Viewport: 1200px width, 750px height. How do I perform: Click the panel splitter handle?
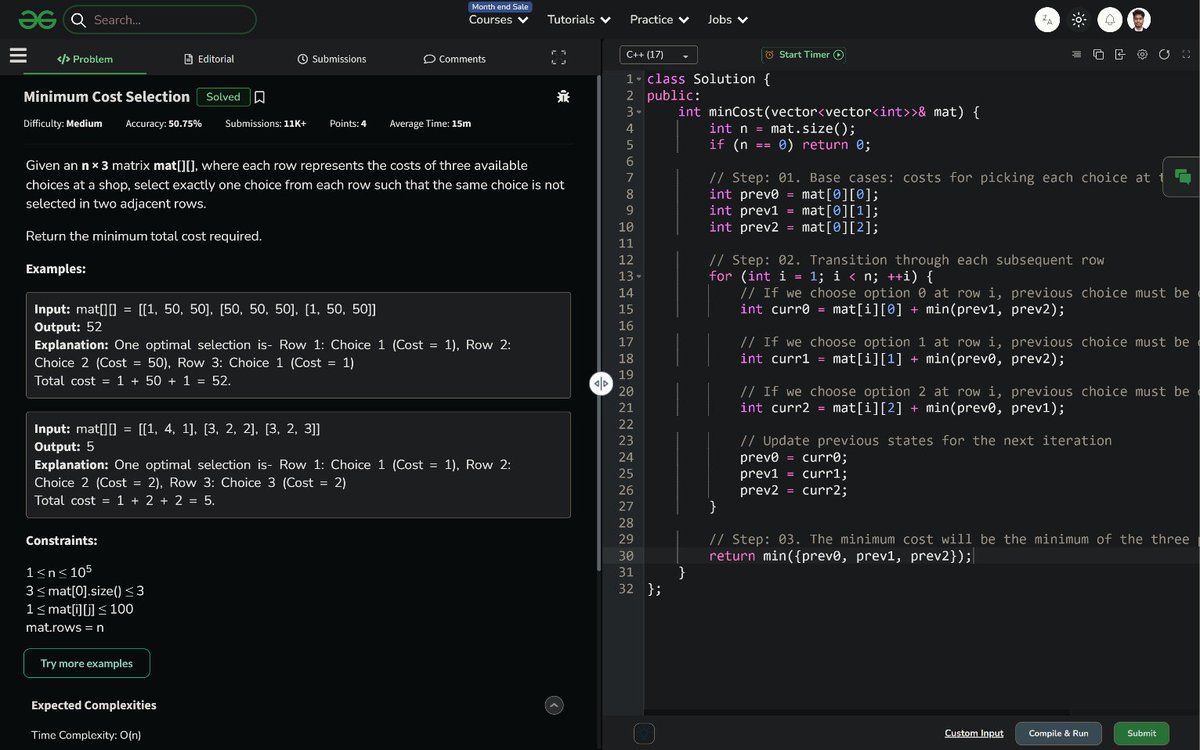pyautogui.click(x=601, y=384)
